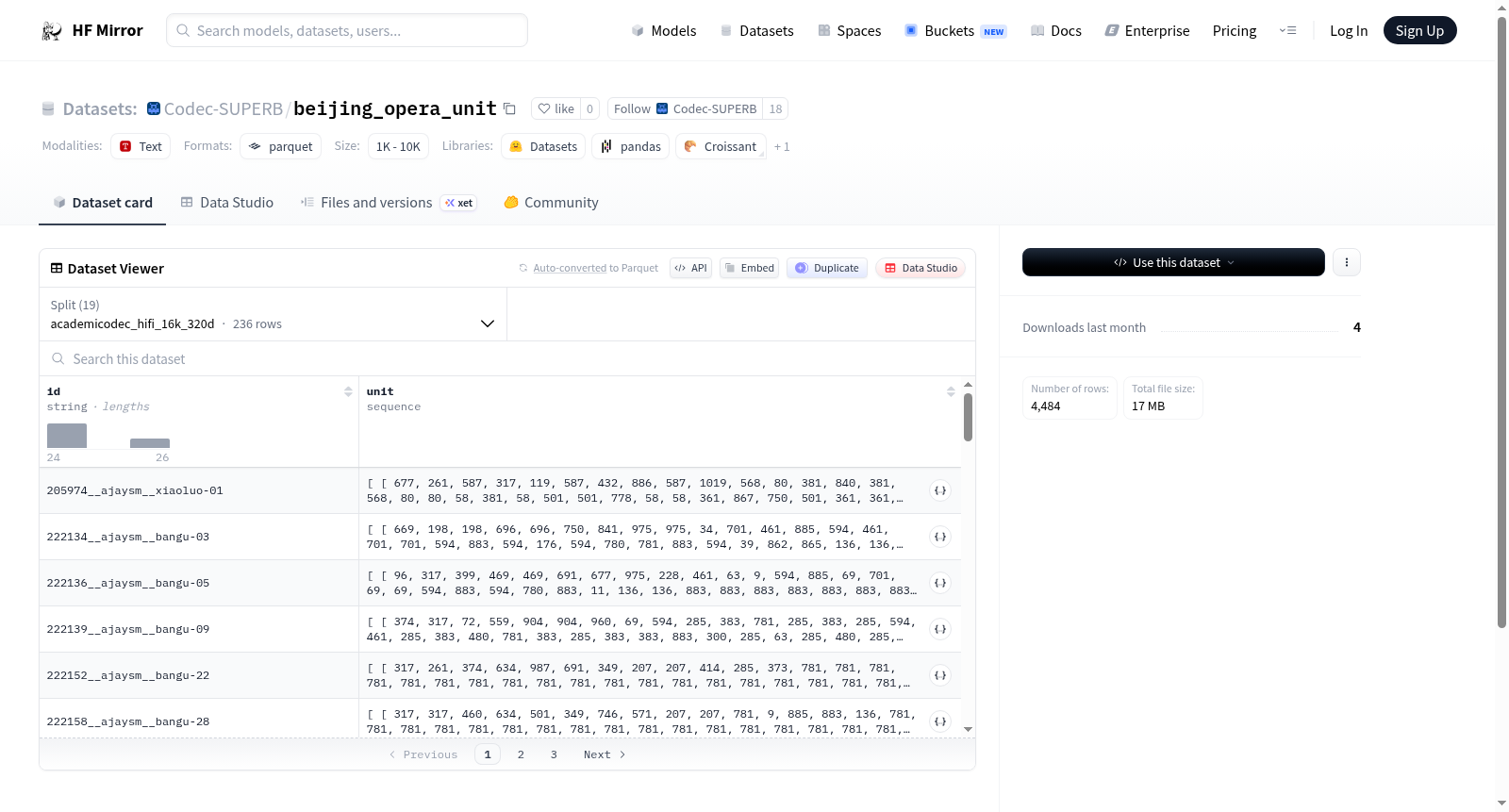The image size is (1509, 812).
Task: Select the length 26 histogram bar
Action: (150, 443)
